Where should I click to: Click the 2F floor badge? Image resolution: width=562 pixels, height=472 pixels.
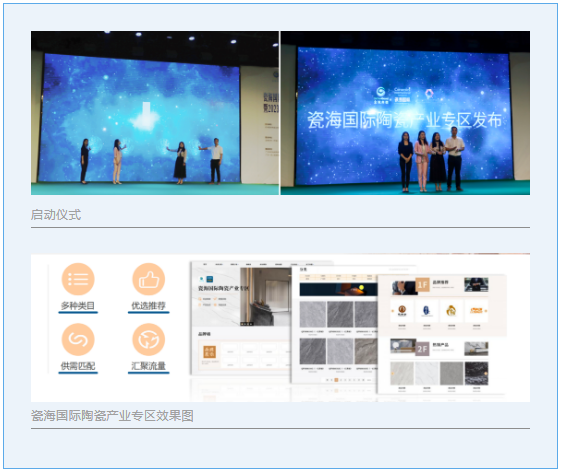(422, 349)
